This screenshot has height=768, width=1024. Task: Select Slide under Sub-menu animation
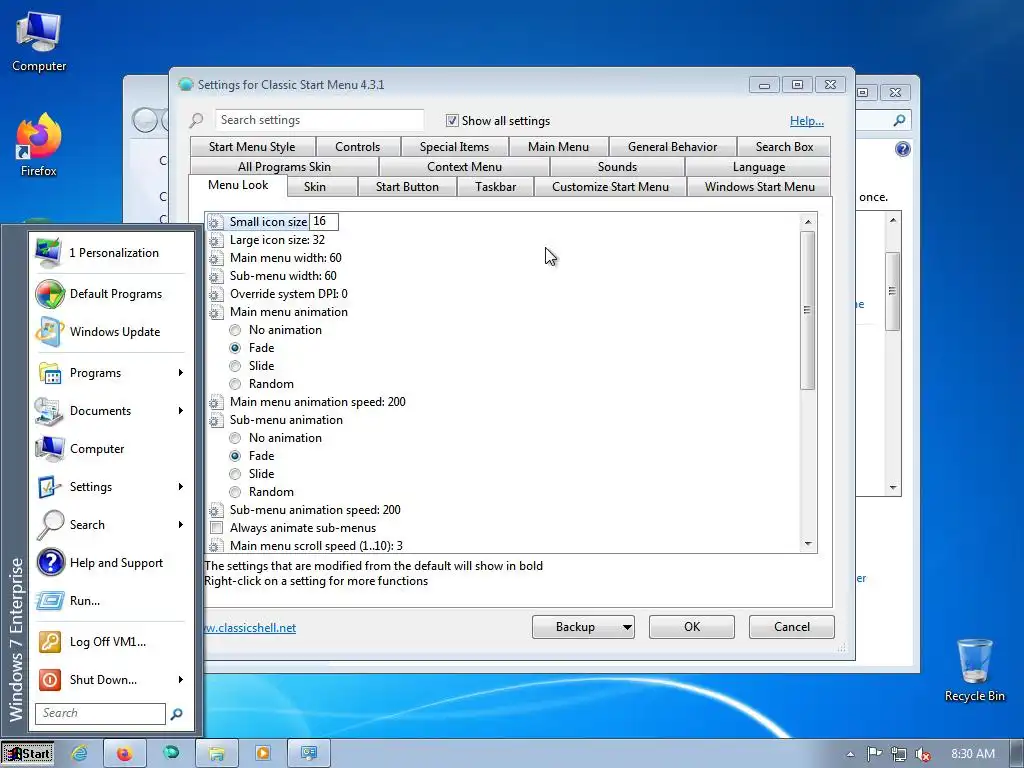[235, 474]
